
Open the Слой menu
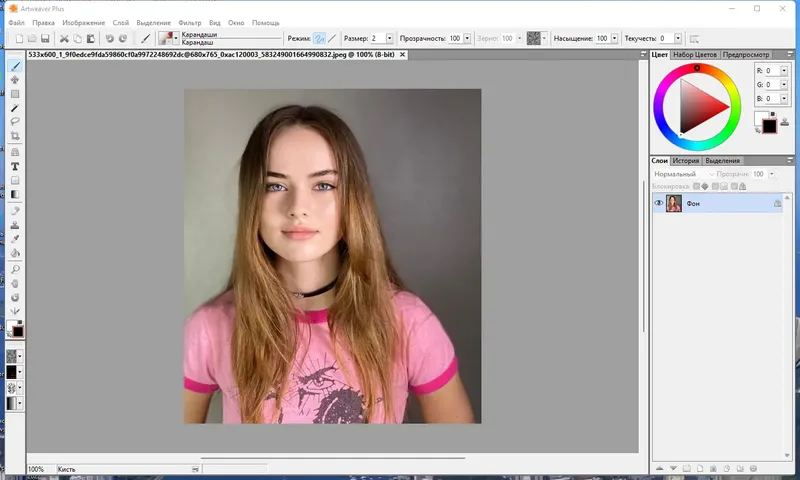121,23
